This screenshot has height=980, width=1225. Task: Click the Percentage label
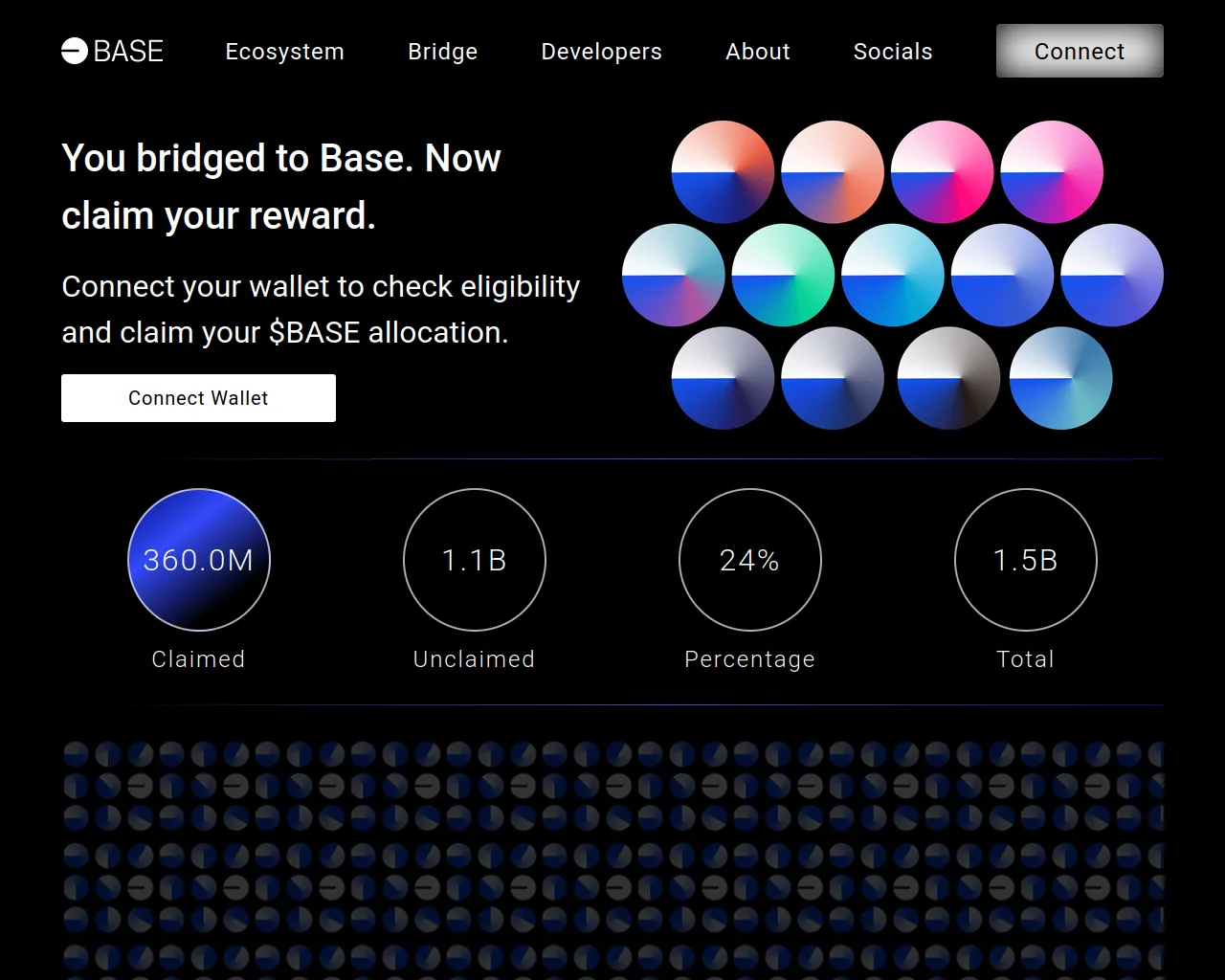(x=749, y=659)
